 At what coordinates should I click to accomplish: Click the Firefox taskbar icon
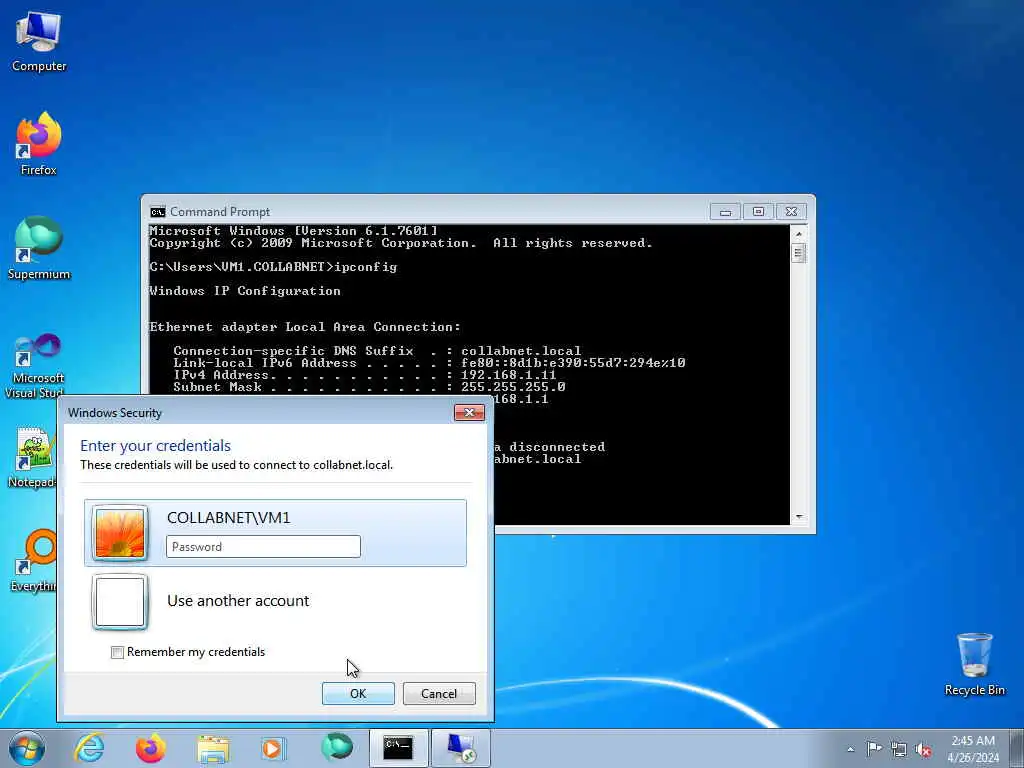(150, 748)
